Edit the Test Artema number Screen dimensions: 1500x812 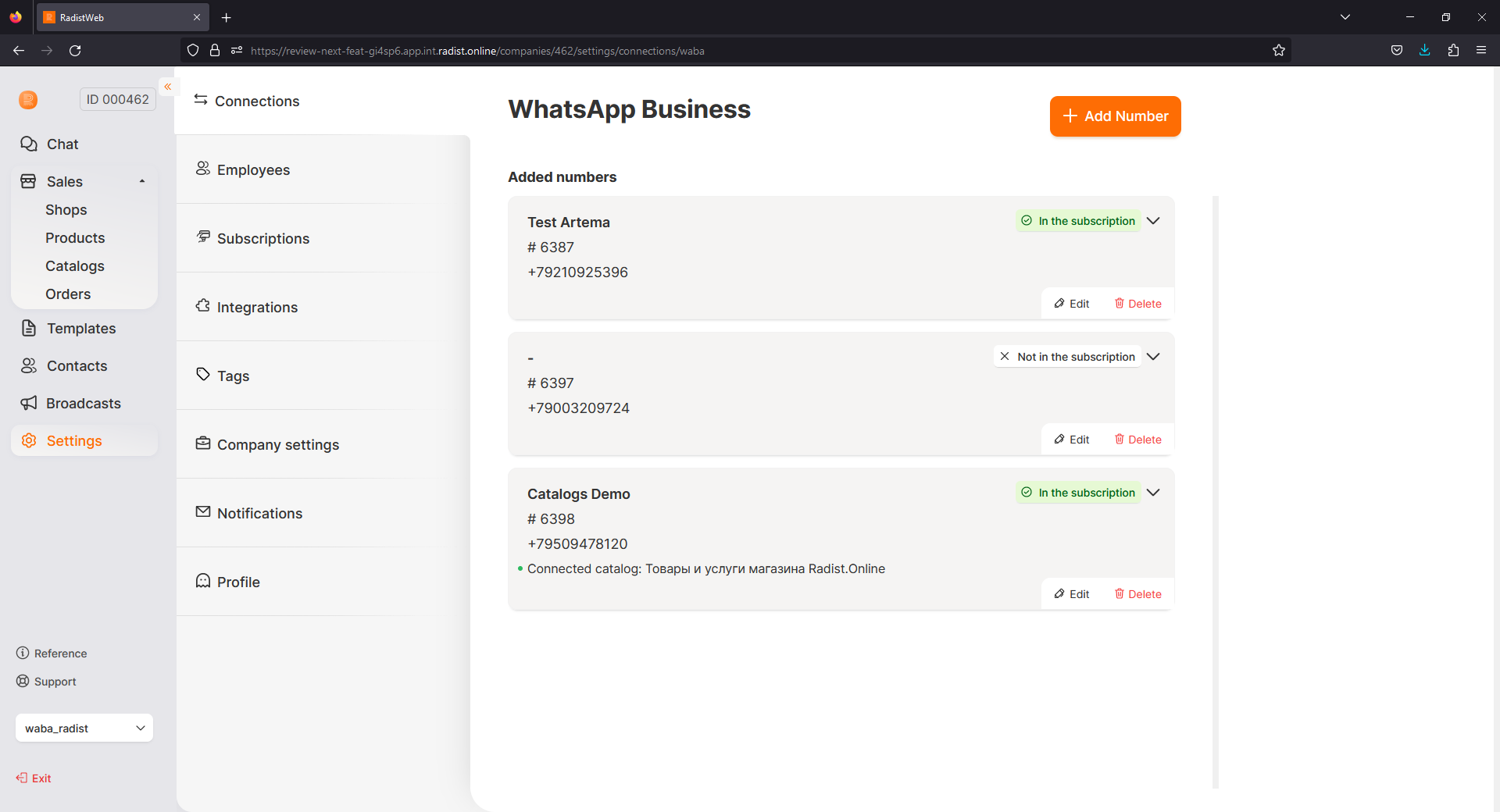(1072, 304)
